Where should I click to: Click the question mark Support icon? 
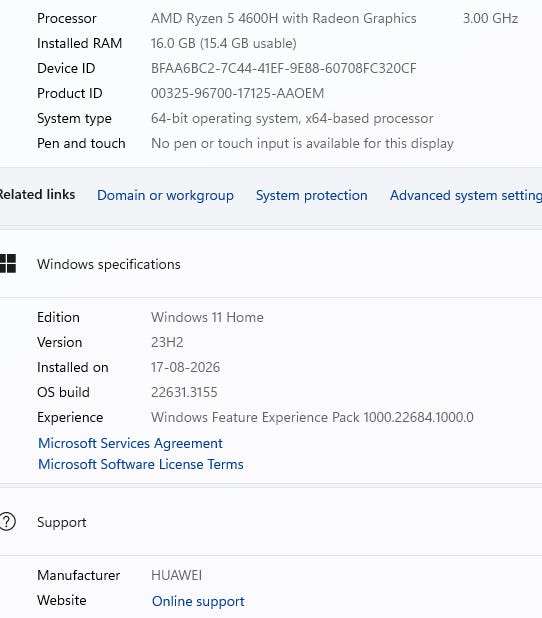[x=7, y=521]
